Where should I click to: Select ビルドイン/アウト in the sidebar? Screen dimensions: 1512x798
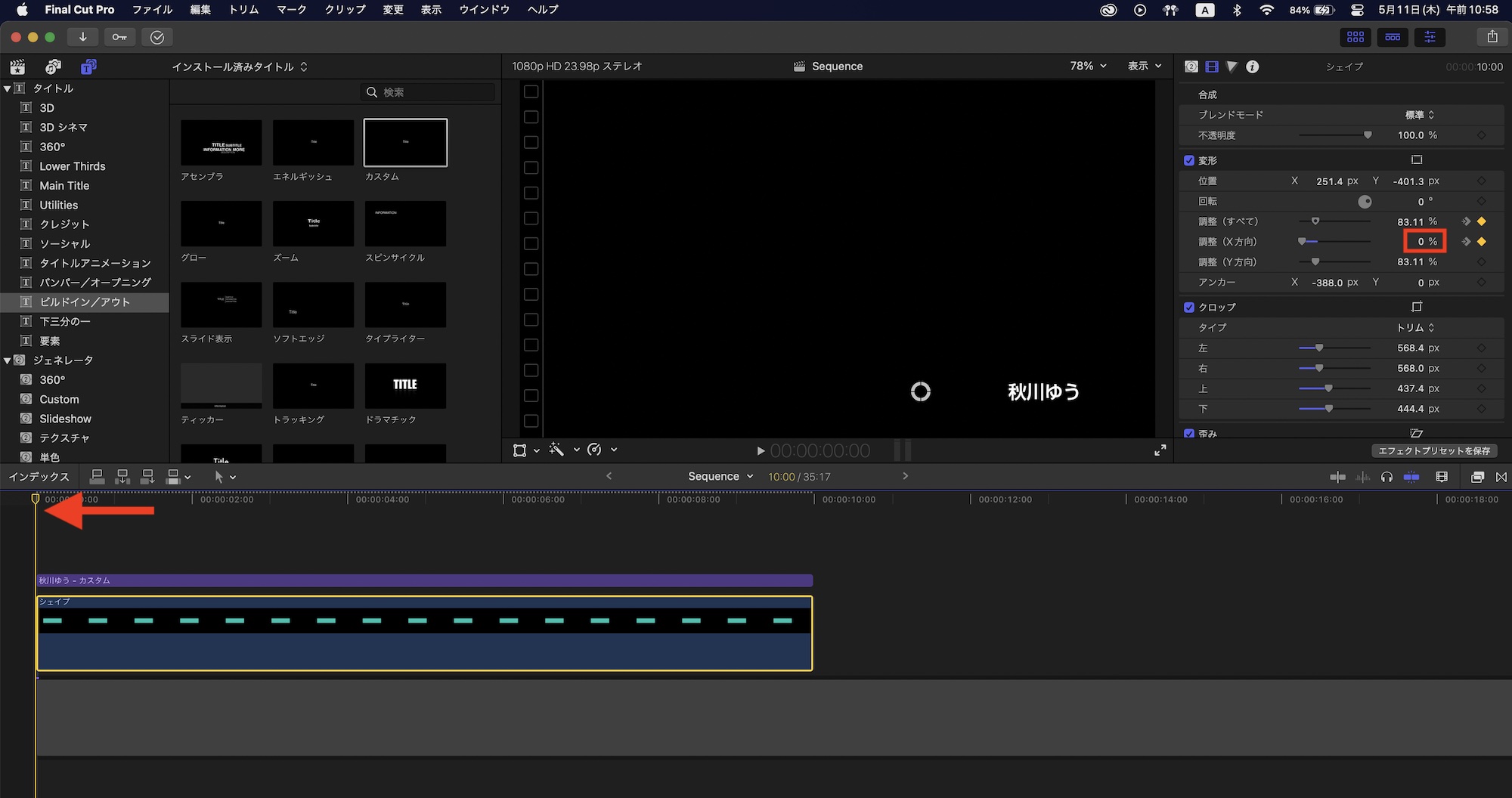[x=85, y=302]
